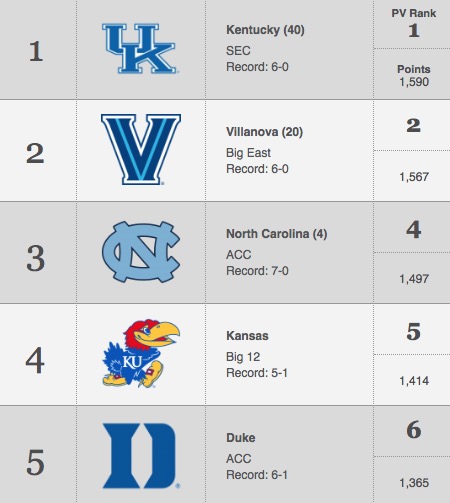The image size is (450, 503).
Task: Click Kentucky's 1,590 points value
Action: 414,82
